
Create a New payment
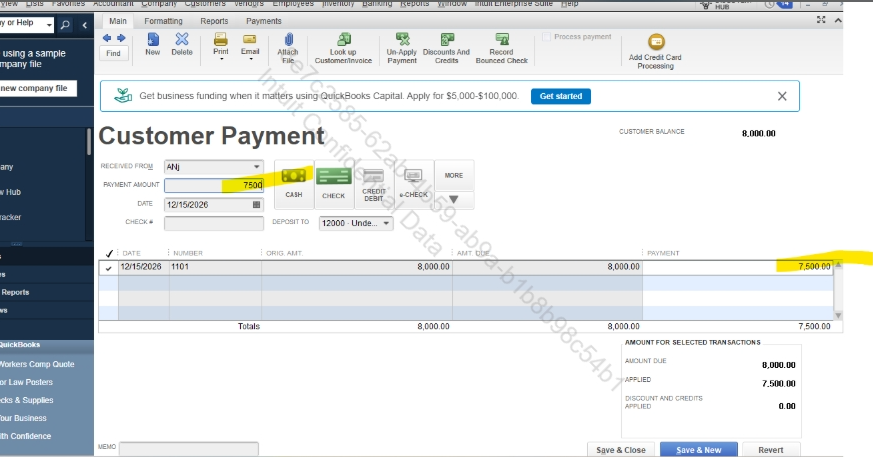pos(153,44)
